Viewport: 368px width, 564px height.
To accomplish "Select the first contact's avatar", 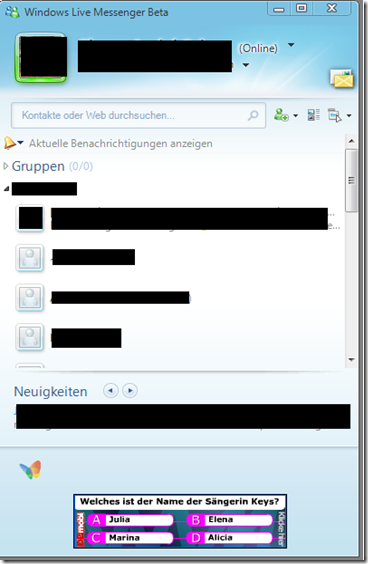I will 30,218.
